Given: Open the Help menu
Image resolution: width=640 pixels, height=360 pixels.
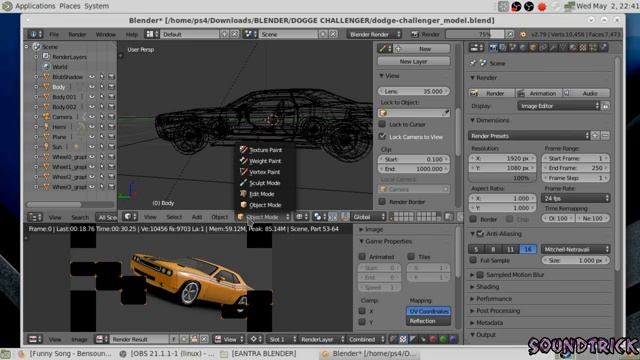Looking at the screenshot, I should tap(131, 35).
